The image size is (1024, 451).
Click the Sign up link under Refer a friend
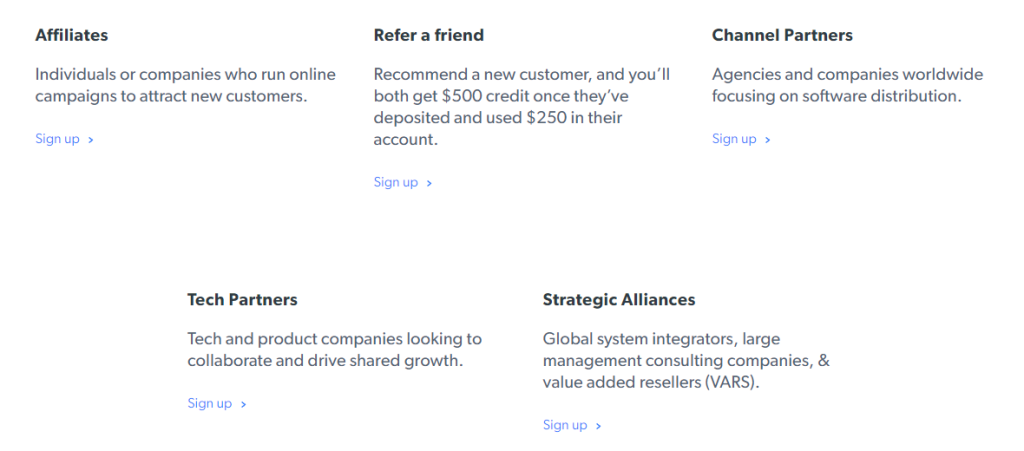click(x=396, y=182)
